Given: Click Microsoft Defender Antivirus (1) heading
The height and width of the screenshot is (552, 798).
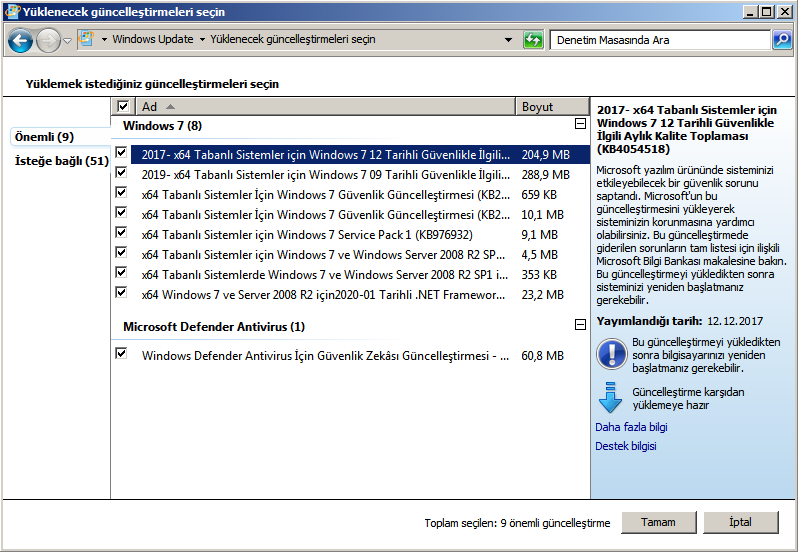Looking at the screenshot, I should click(214, 327).
